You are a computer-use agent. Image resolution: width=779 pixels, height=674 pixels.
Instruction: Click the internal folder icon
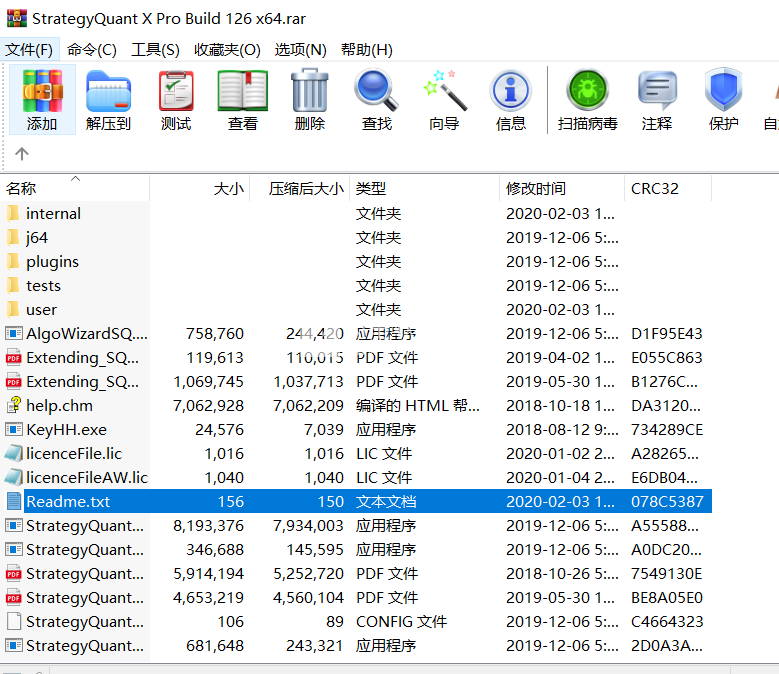click(x=14, y=214)
